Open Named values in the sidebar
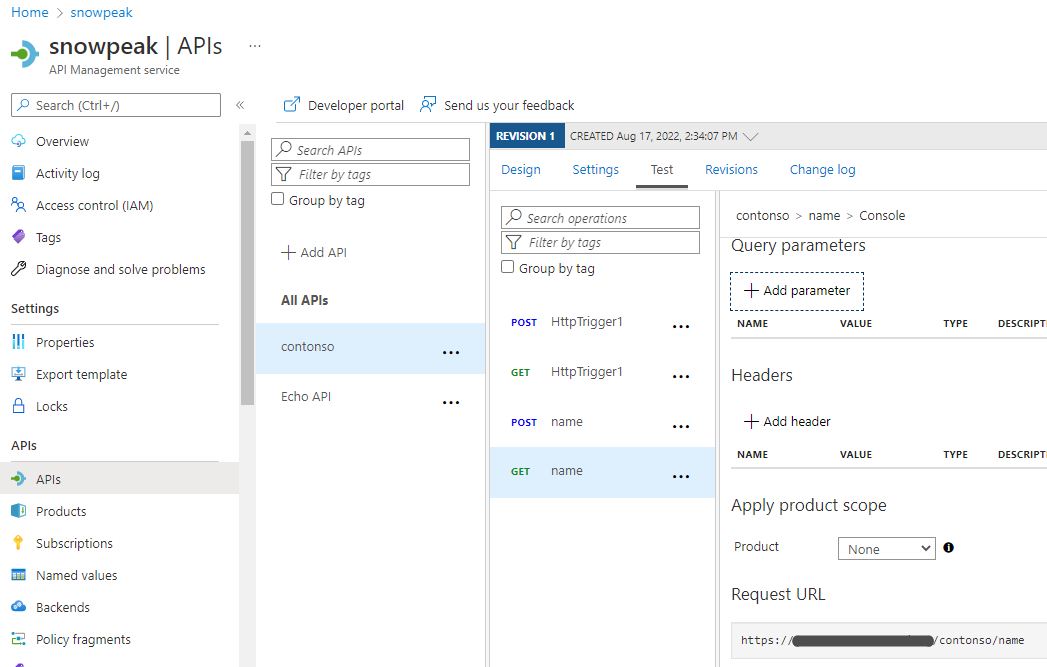Viewport: 1047px width, 667px height. click(x=76, y=576)
